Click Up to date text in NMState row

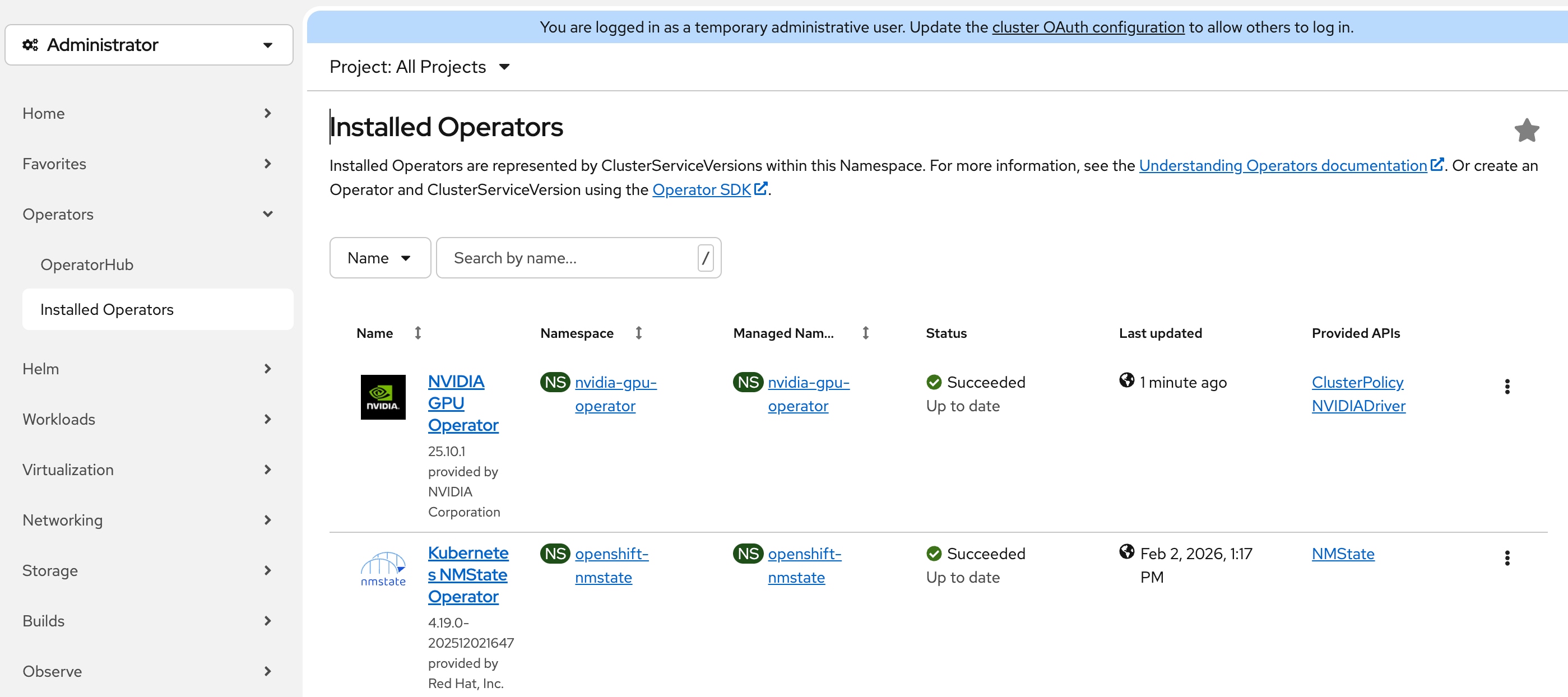(962, 578)
